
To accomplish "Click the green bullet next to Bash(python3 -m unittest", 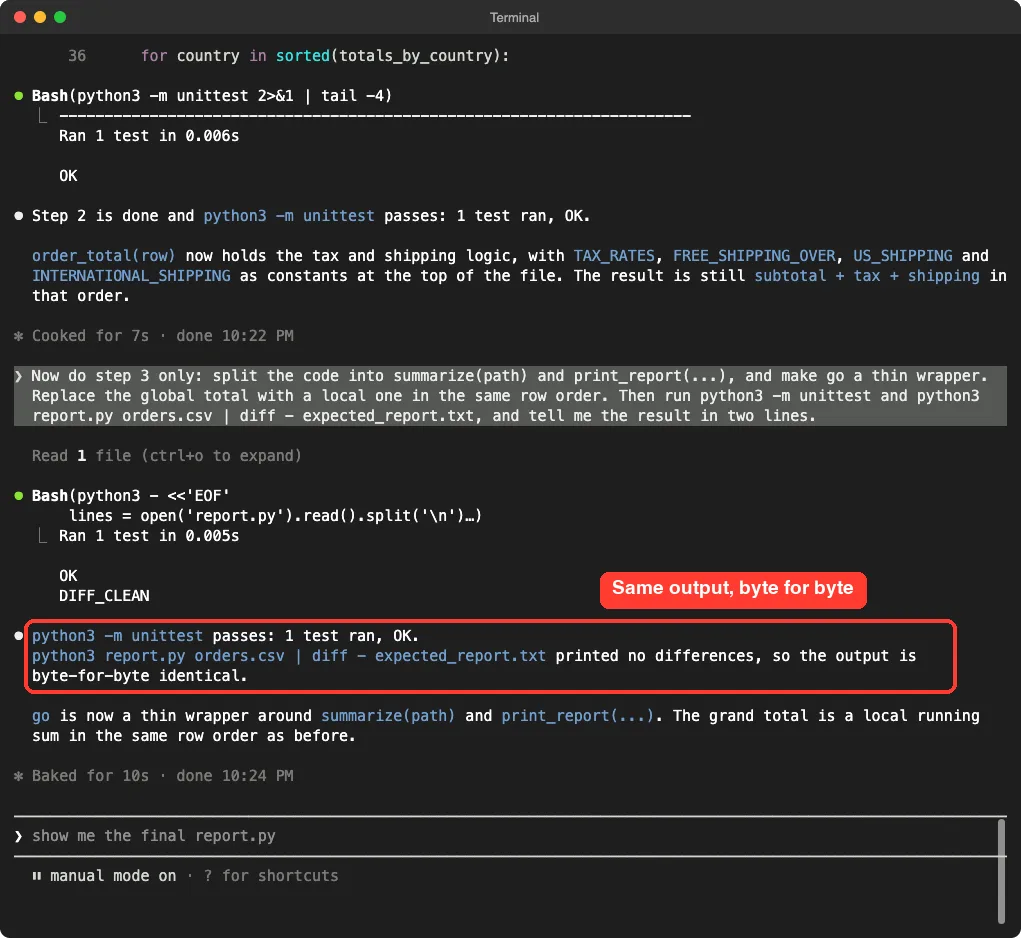I will tap(19, 96).
